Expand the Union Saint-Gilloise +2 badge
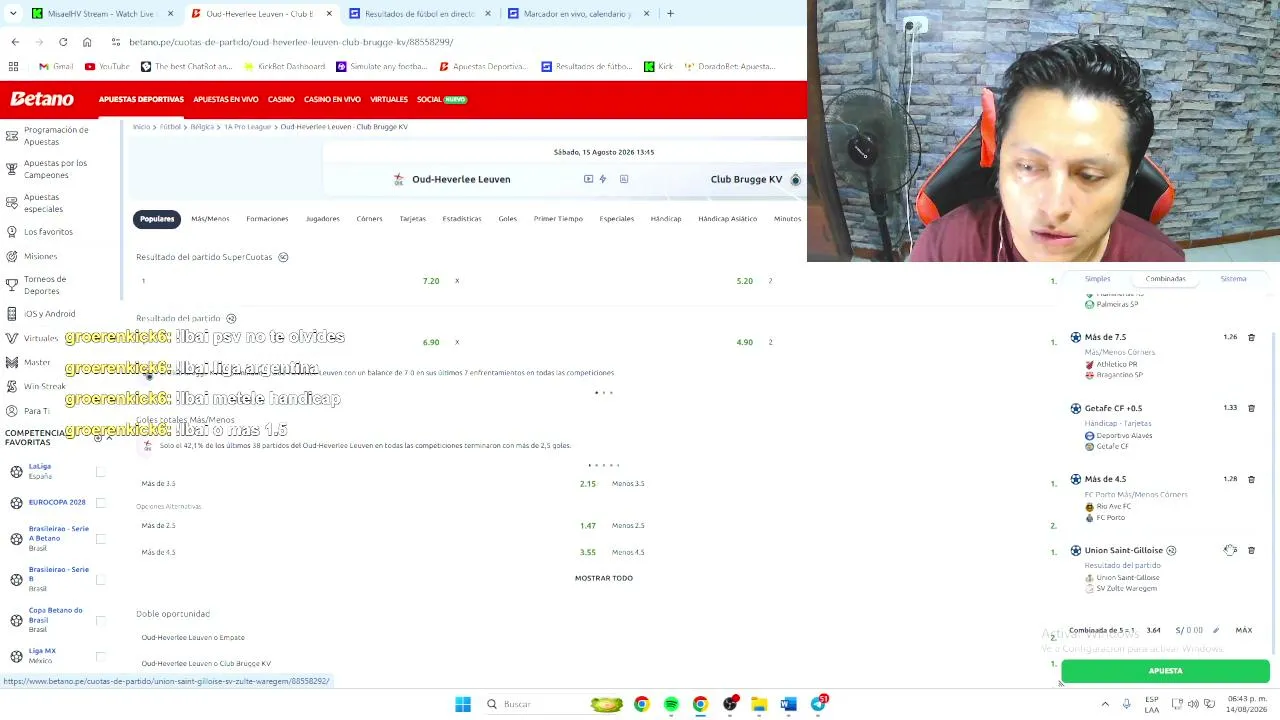The image size is (1280, 720). 1171,550
